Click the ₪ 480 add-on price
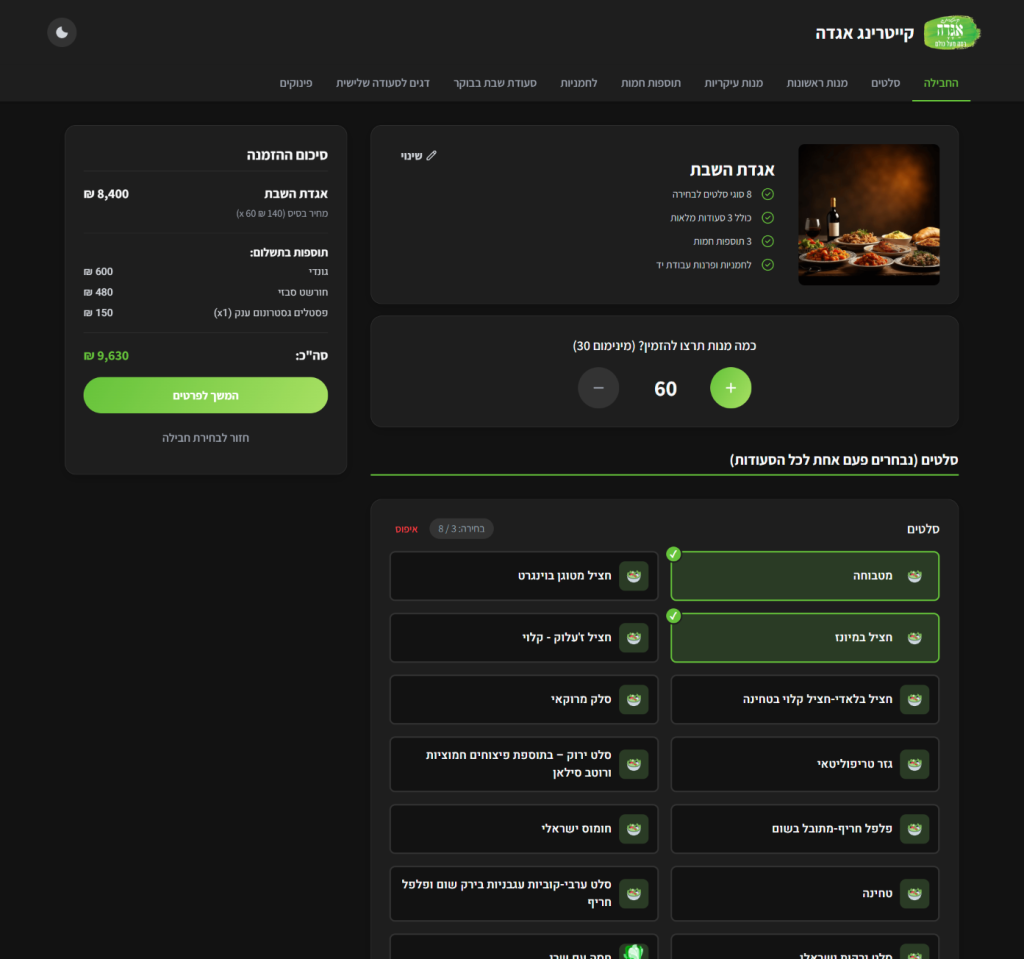 pos(98,292)
